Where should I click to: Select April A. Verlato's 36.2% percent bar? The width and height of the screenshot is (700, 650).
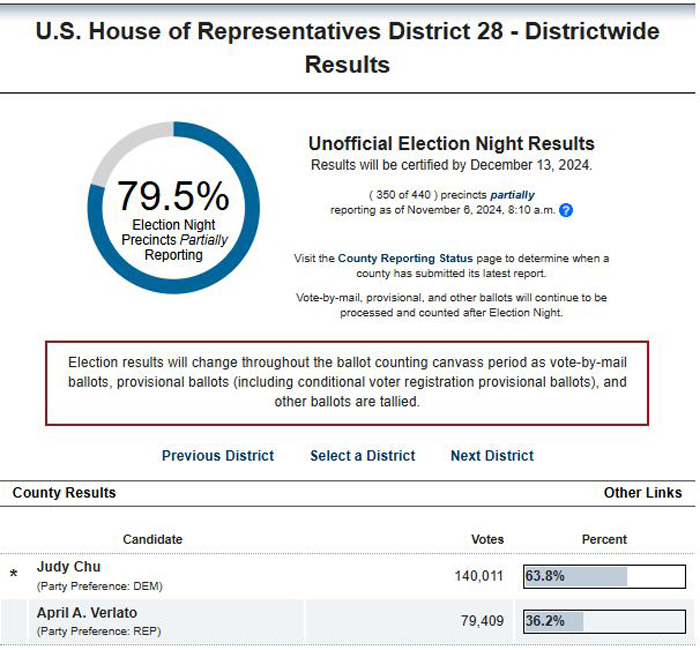click(x=604, y=621)
